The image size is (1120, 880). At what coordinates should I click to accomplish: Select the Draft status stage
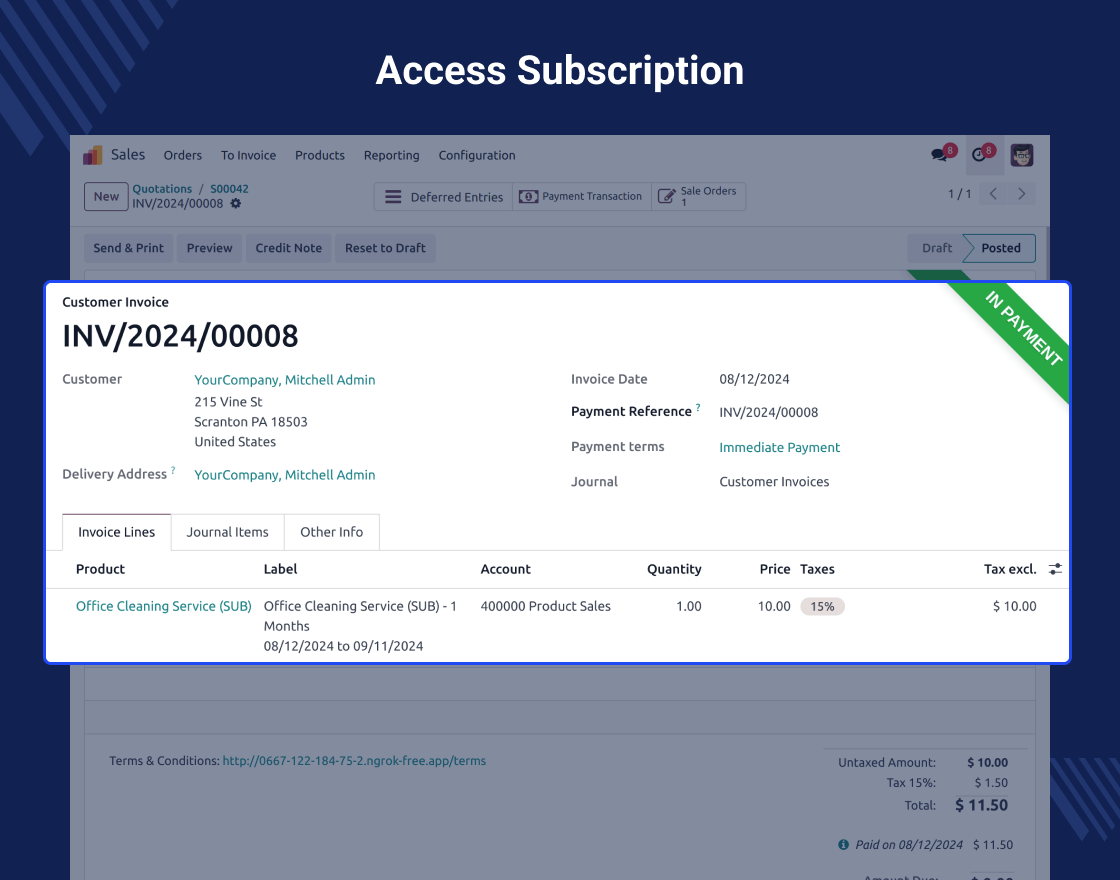(936, 248)
